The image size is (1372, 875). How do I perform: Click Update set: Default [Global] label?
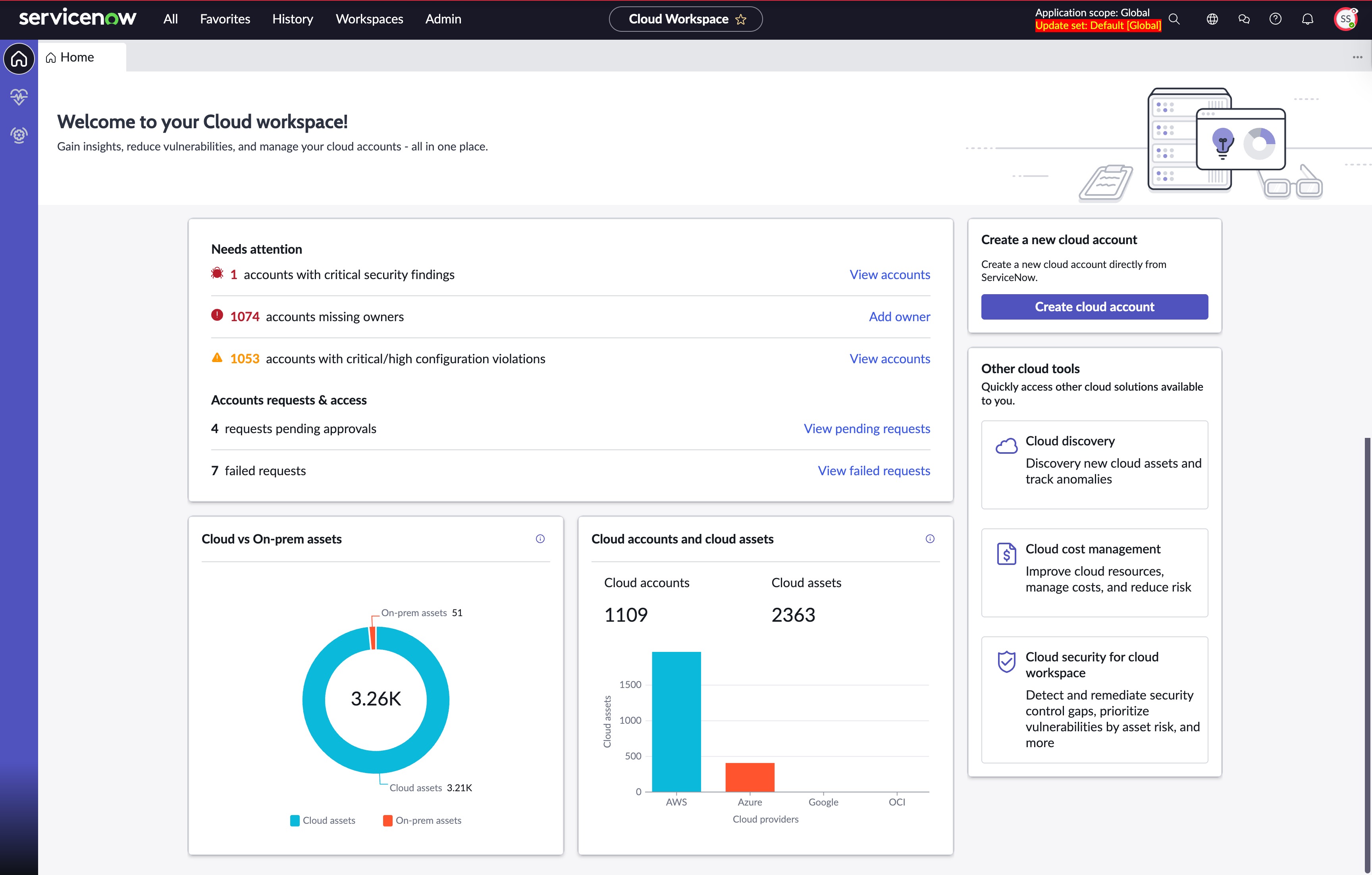(1098, 25)
